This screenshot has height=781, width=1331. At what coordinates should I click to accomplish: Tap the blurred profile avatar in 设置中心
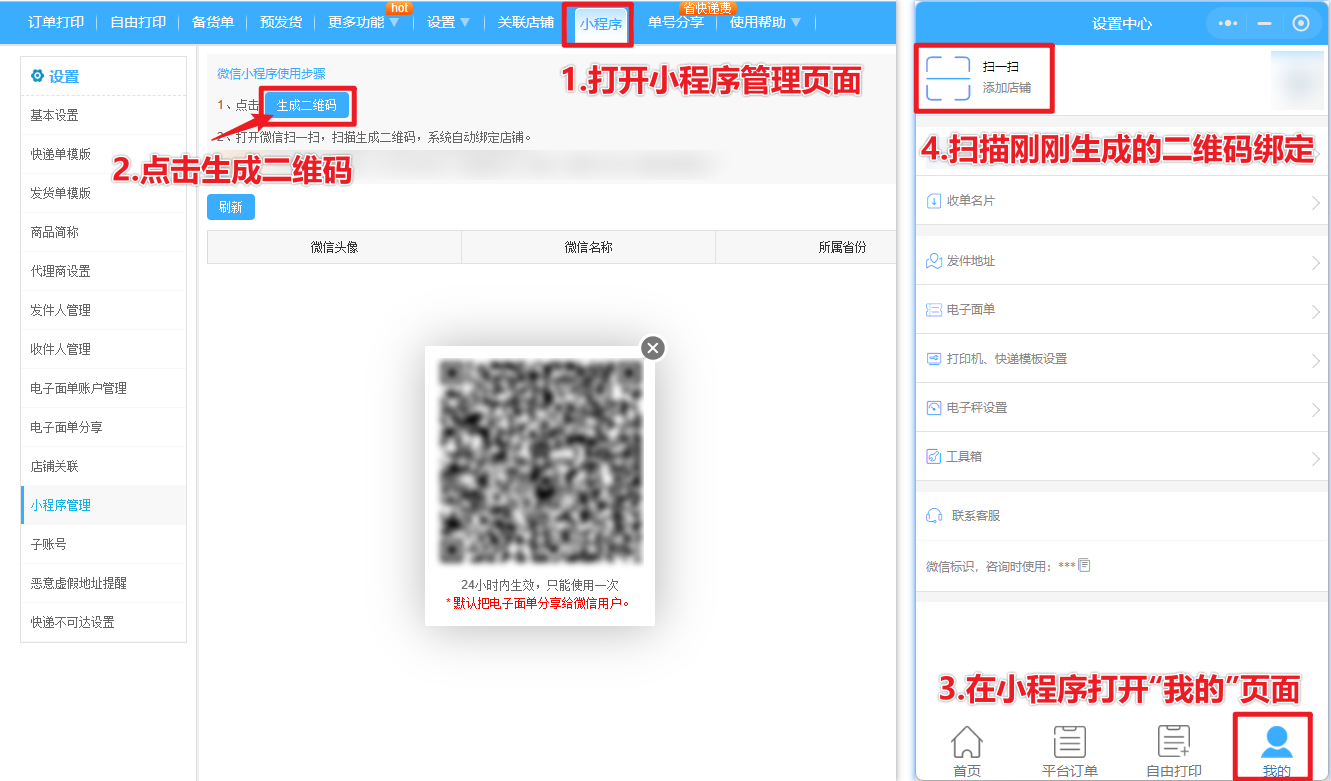click(1297, 79)
